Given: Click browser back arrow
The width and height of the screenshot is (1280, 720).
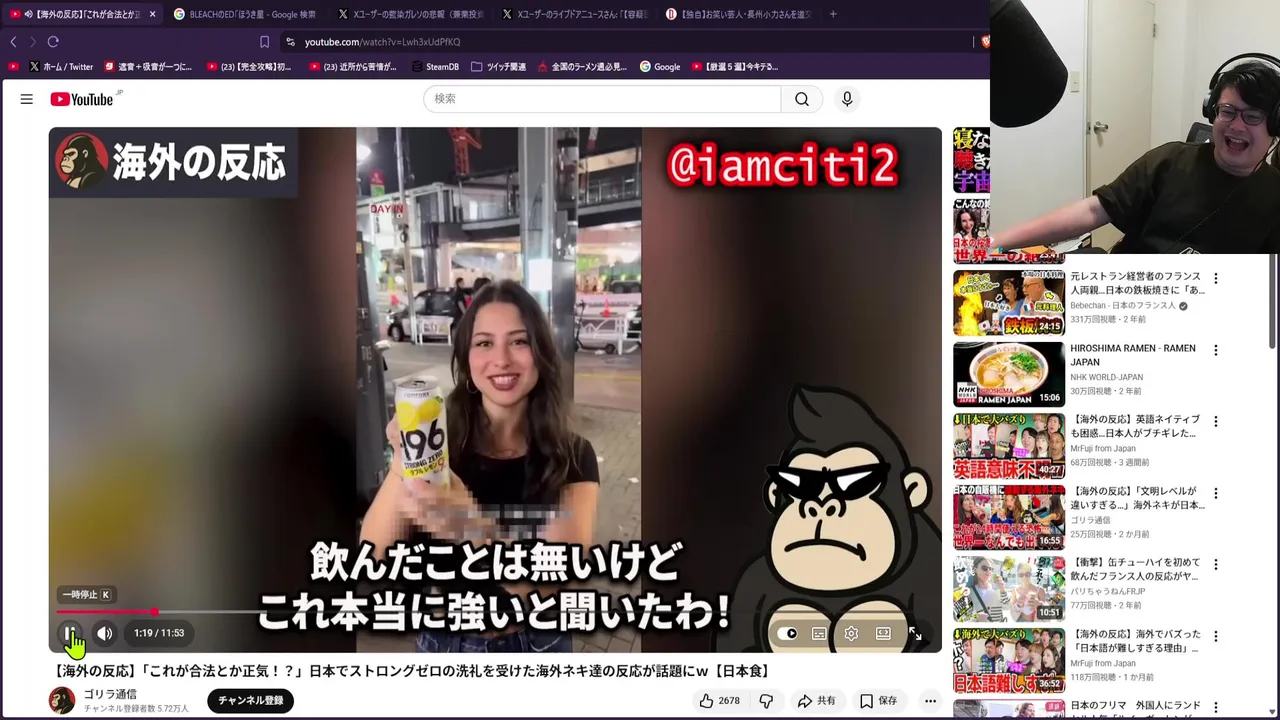Looking at the screenshot, I should click(13, 42).
